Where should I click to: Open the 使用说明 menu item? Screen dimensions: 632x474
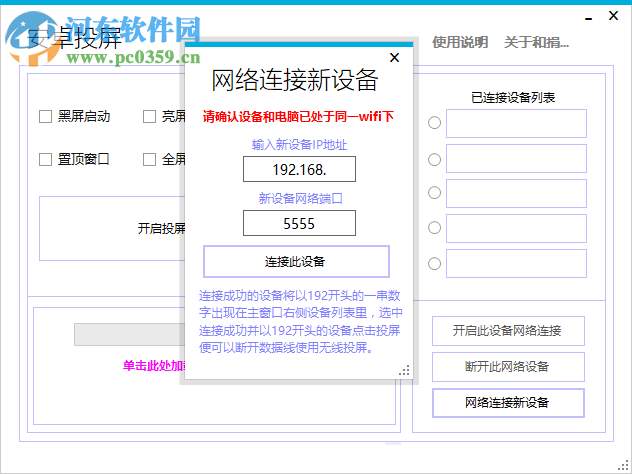click(460, 42)
